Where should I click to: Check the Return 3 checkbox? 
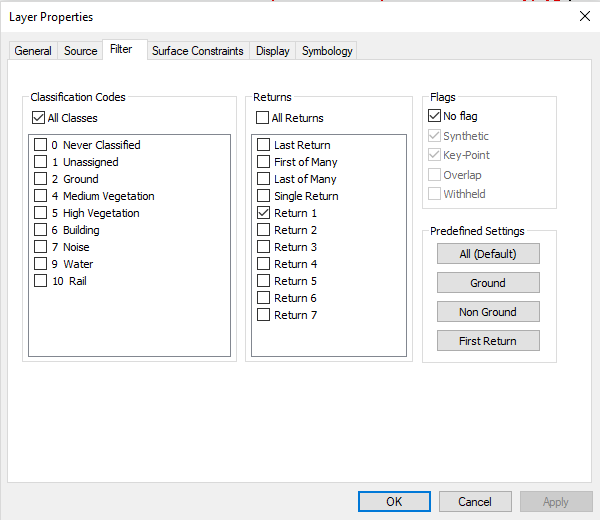263,247
